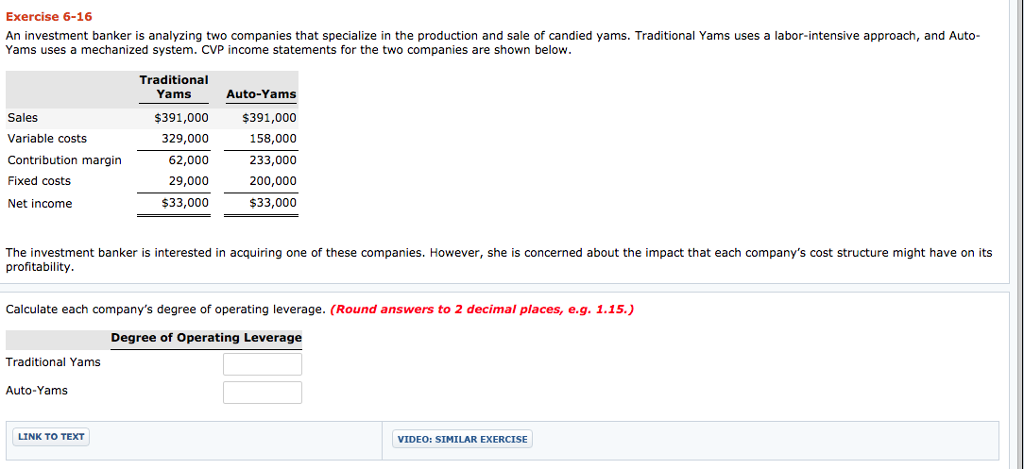The height and width of the screenshot is (469, 1024).
Task: Select Auto-Yams contribution margin 233,000
Action: click(x=273, y=160)
